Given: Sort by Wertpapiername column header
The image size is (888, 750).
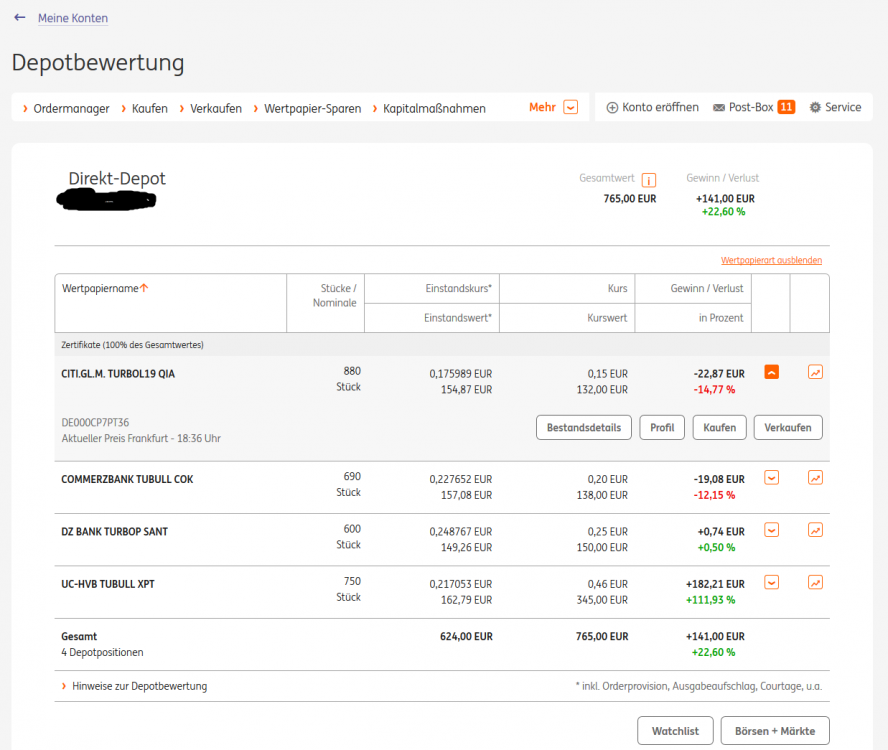Looking at the screenshot, I should pyautogui.click(x=101, y=288).
